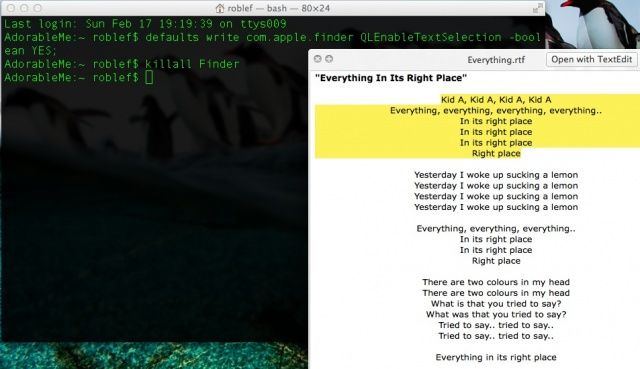Screen dimensions: 640x369
Task: Close the Everything.rtf Quick Look preview
Action: pyautogui.click(x=318, y=59)
